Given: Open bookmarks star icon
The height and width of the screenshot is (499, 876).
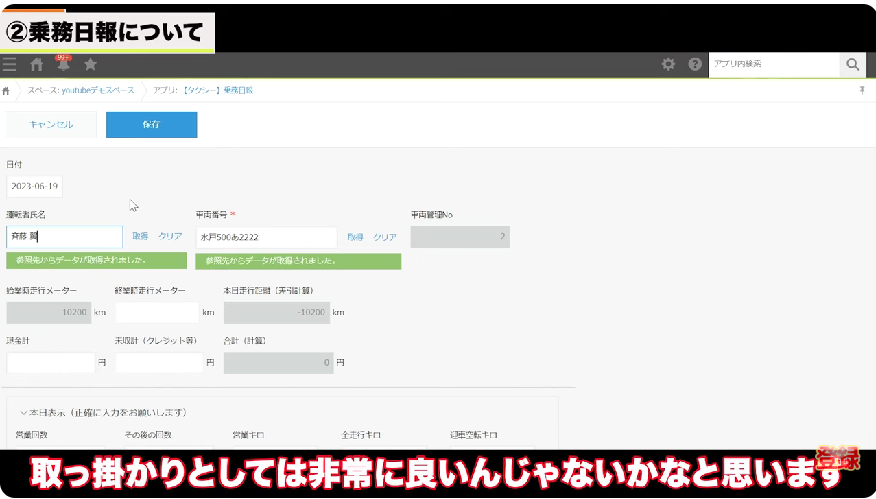Looking at the screenshot, I should tap(90, 65).
